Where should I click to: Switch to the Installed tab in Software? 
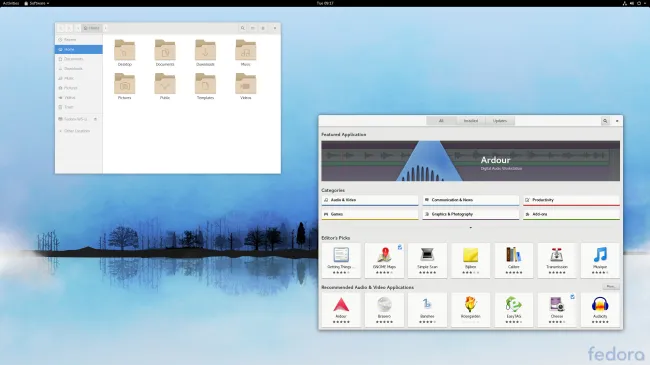pos(471,121)
